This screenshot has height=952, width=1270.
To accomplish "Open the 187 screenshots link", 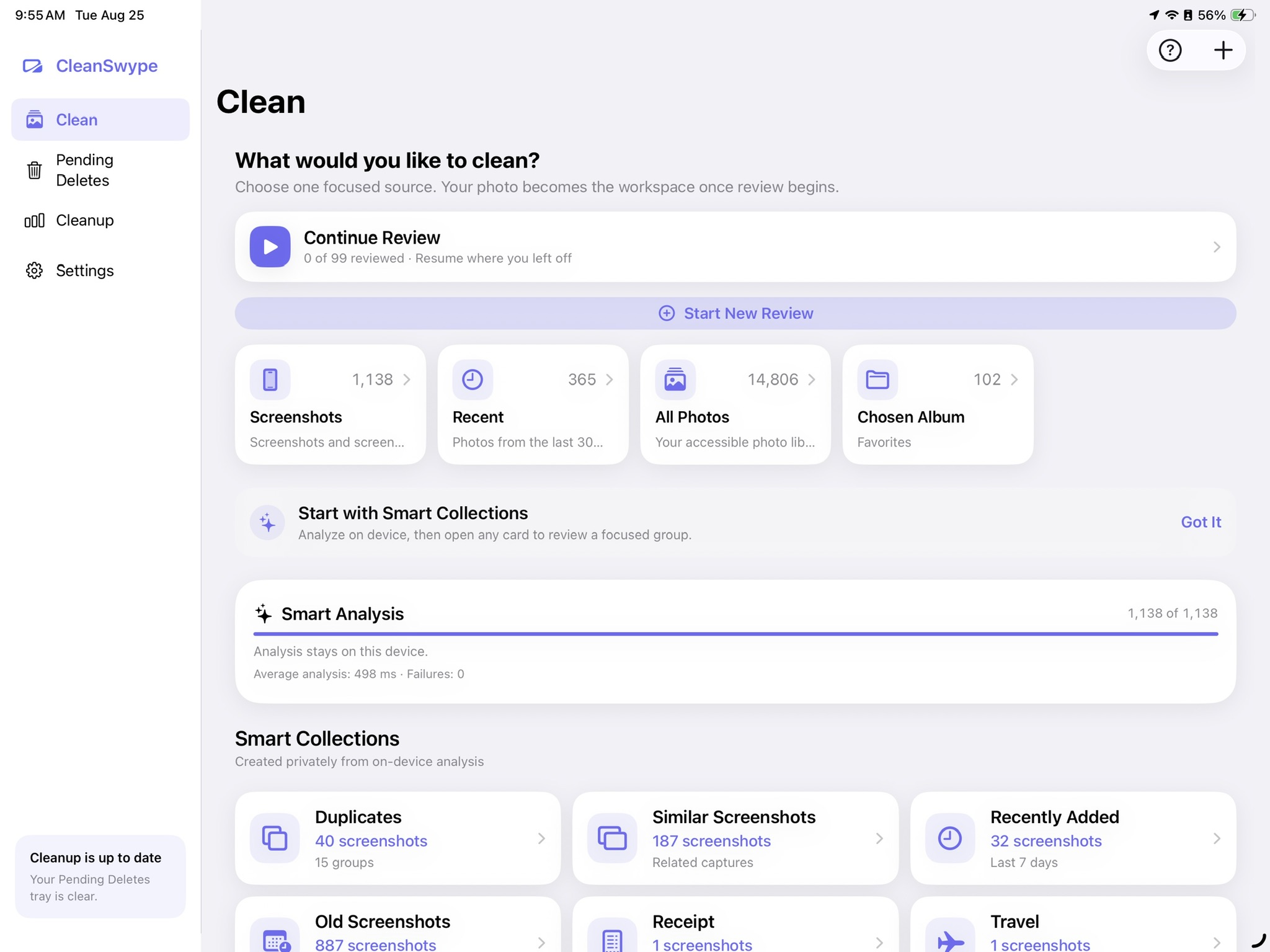I will coord(711,841).
